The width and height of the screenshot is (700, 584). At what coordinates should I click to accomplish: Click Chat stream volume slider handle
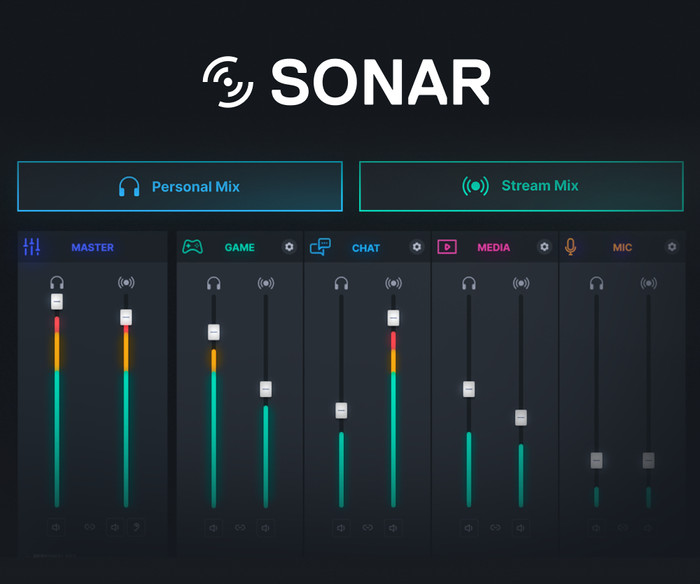tap(393, 318)
